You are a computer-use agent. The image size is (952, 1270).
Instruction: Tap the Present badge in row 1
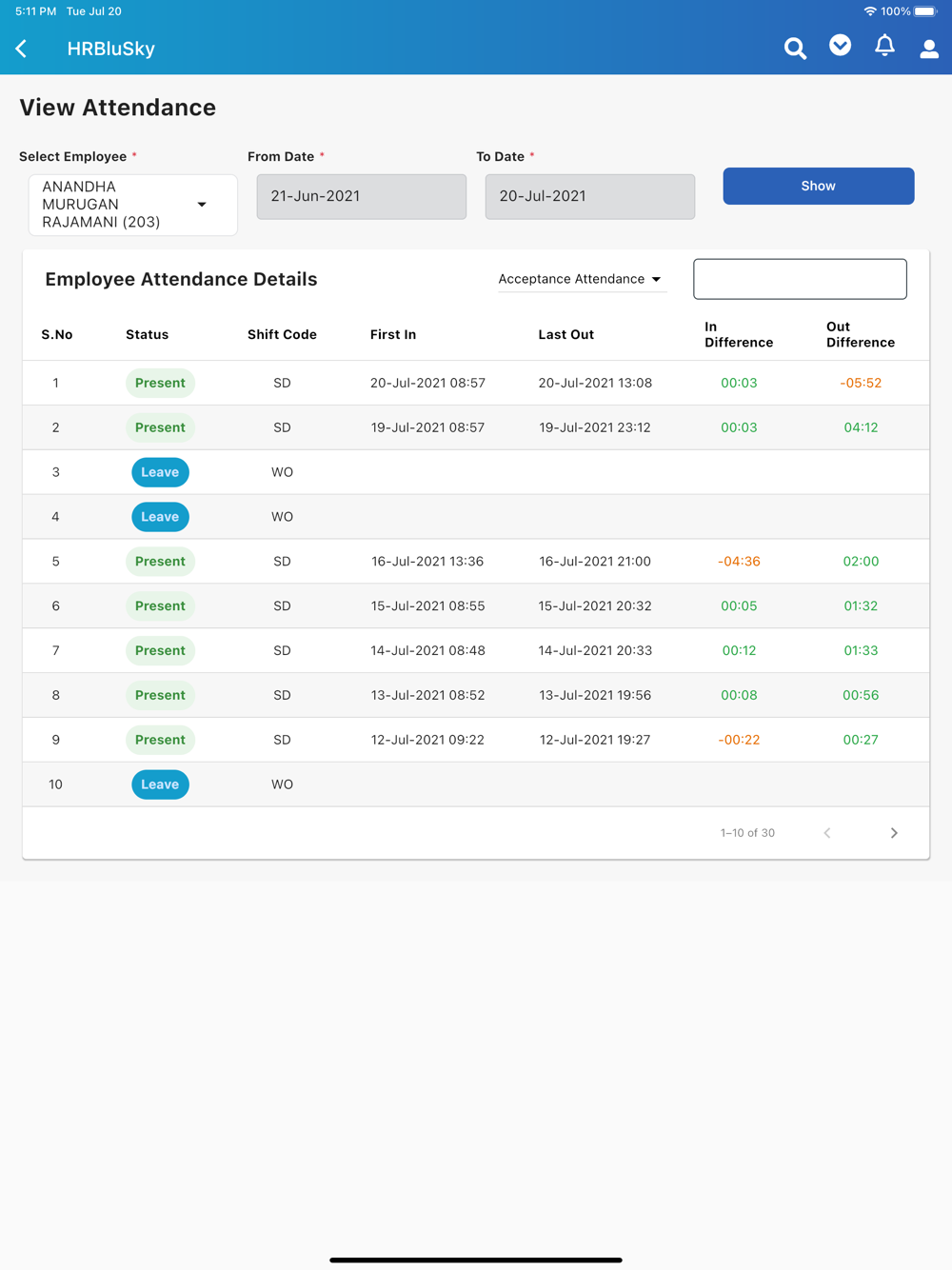[x=160, y=383]
